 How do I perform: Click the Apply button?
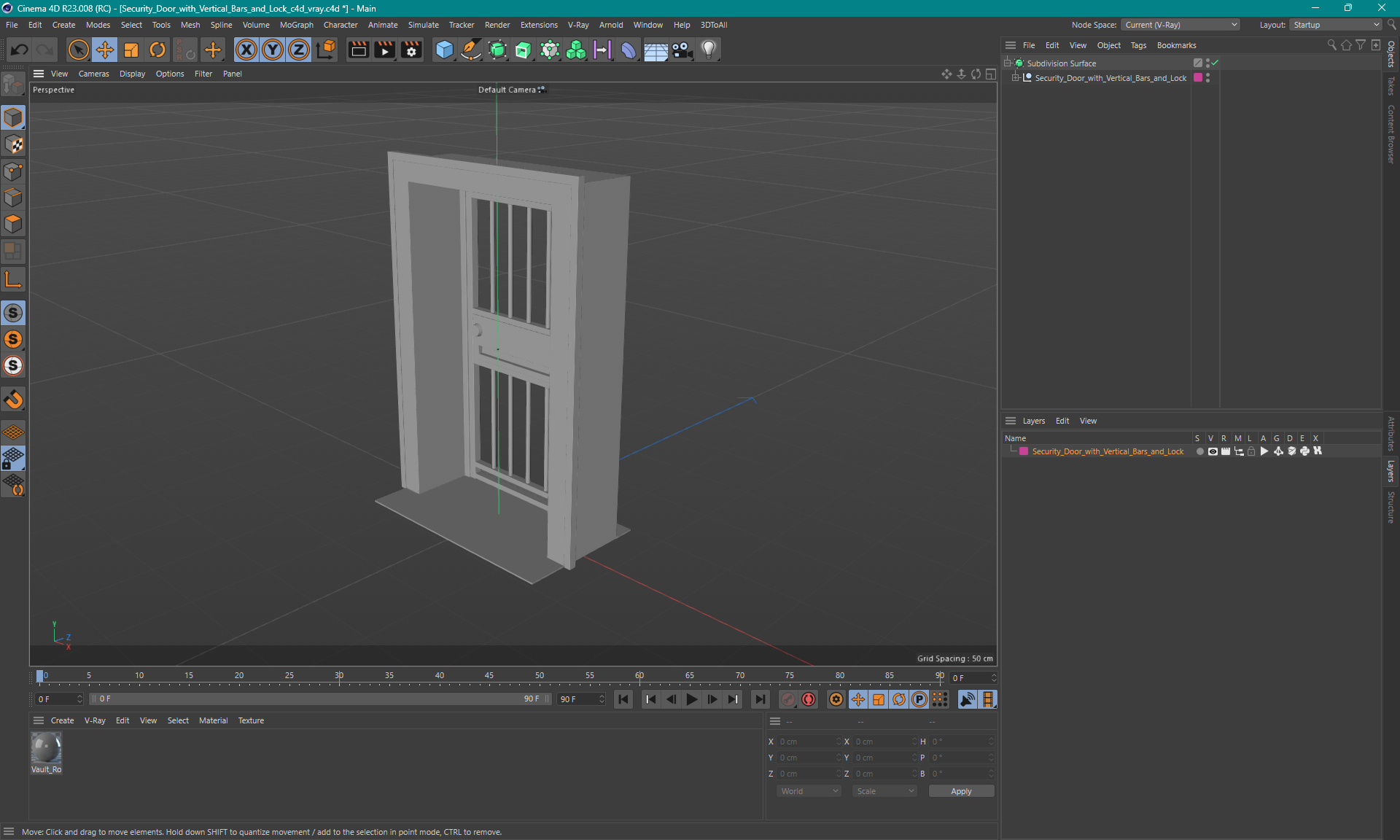coord(961,791)
